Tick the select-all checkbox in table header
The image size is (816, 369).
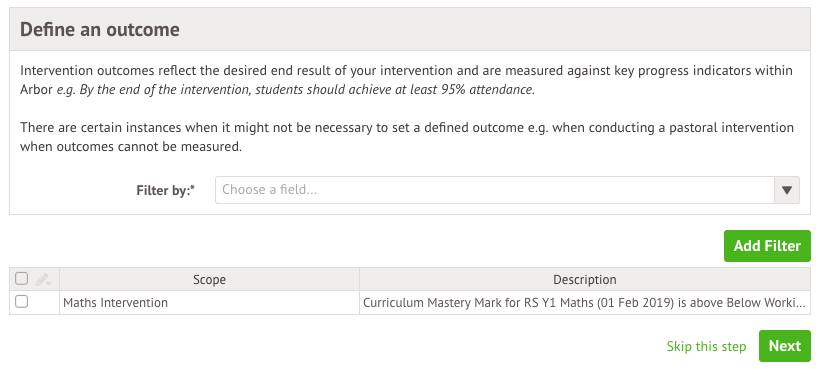coord(21,278)
